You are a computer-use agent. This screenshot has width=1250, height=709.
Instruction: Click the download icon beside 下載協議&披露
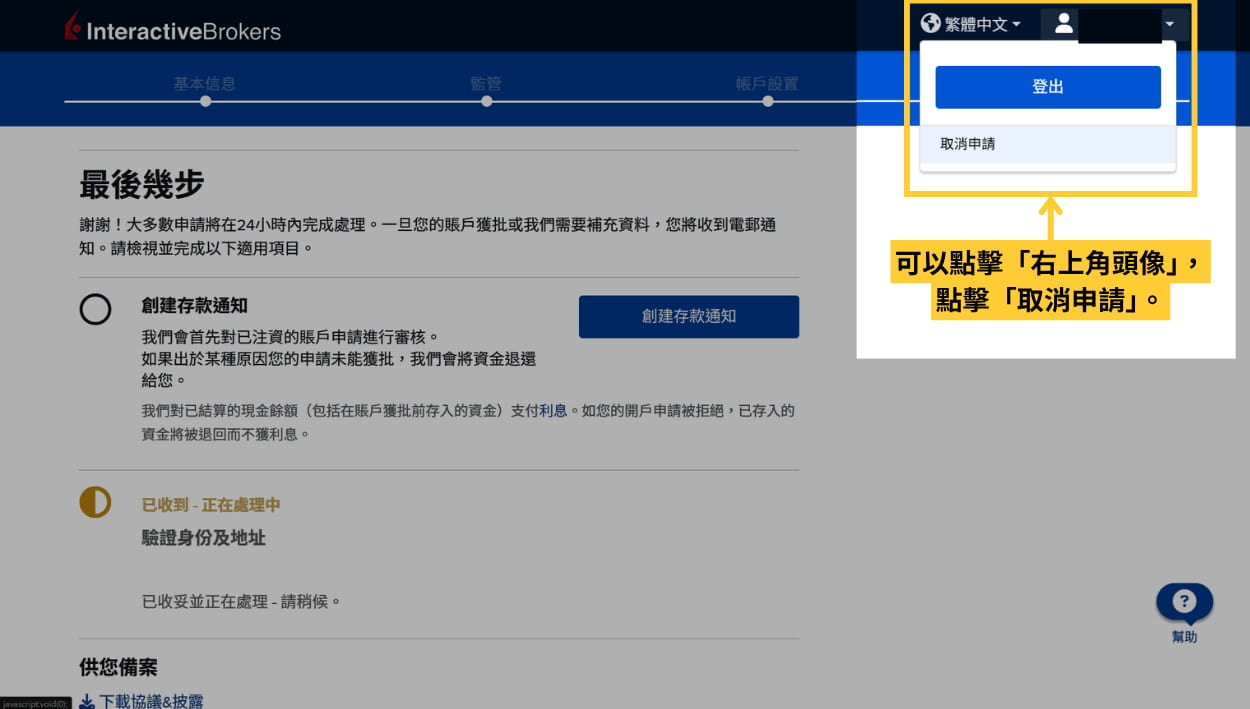[x=87, y=702]
